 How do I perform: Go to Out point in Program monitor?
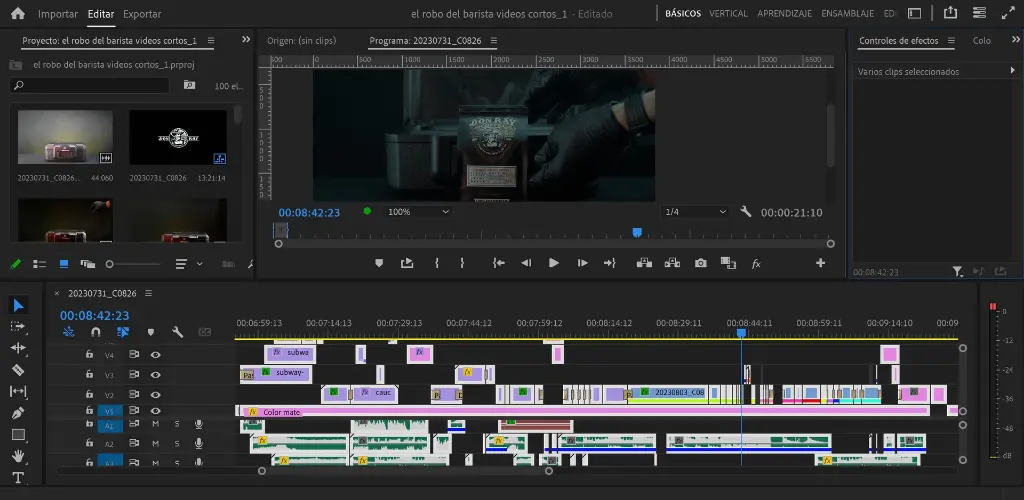pos(610,263)
